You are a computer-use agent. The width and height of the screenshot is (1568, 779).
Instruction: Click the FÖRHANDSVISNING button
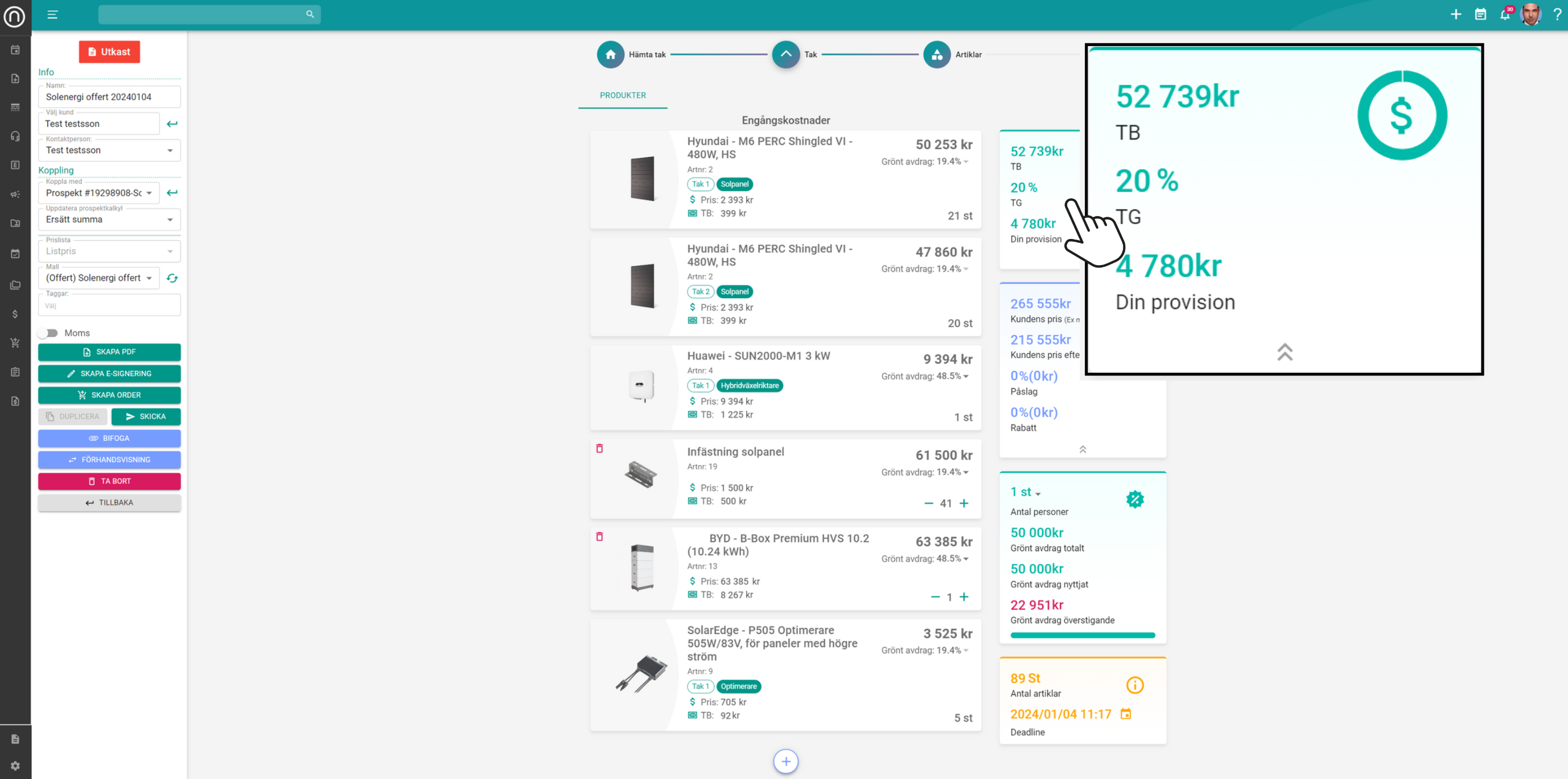click(110, 459)
